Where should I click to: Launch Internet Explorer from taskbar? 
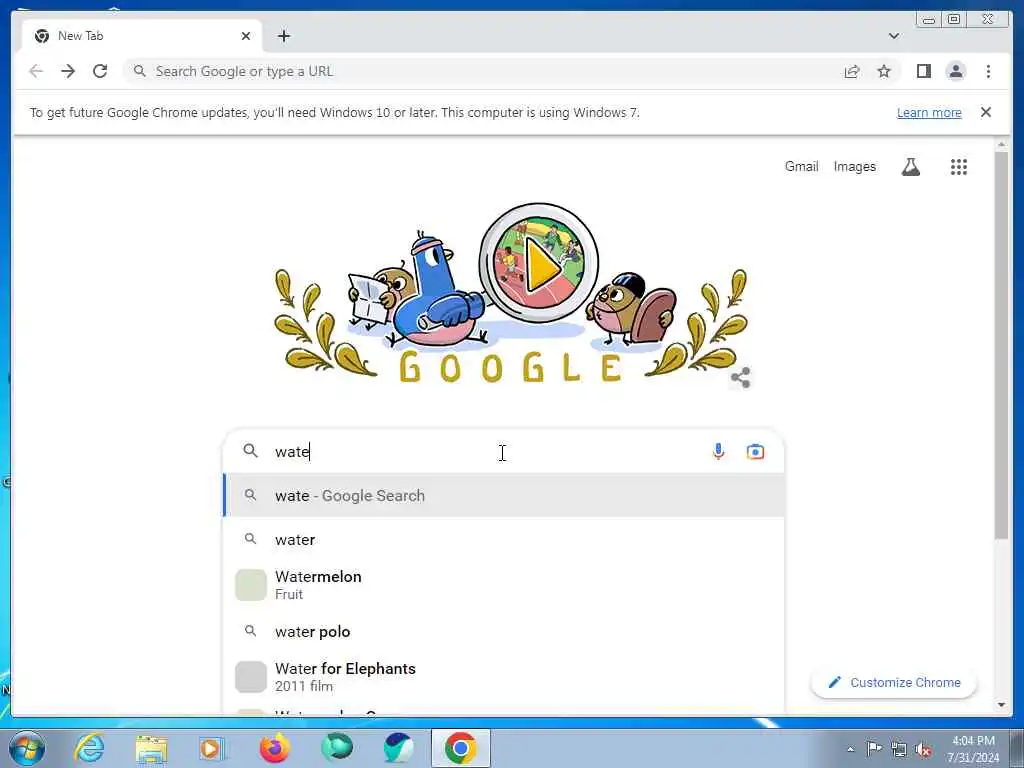coord(89,748)
